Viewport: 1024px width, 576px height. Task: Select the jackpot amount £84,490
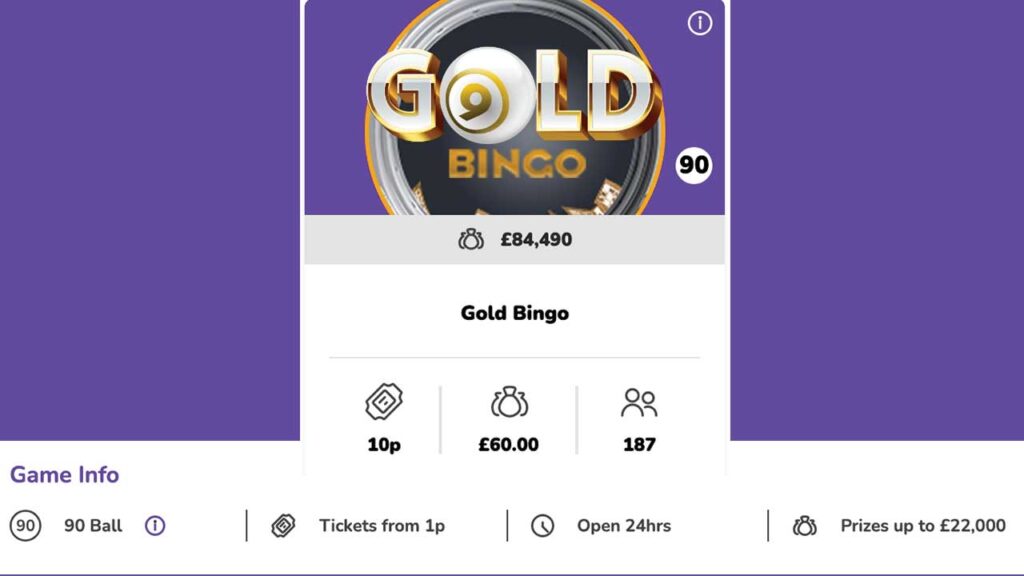point(535,239)
